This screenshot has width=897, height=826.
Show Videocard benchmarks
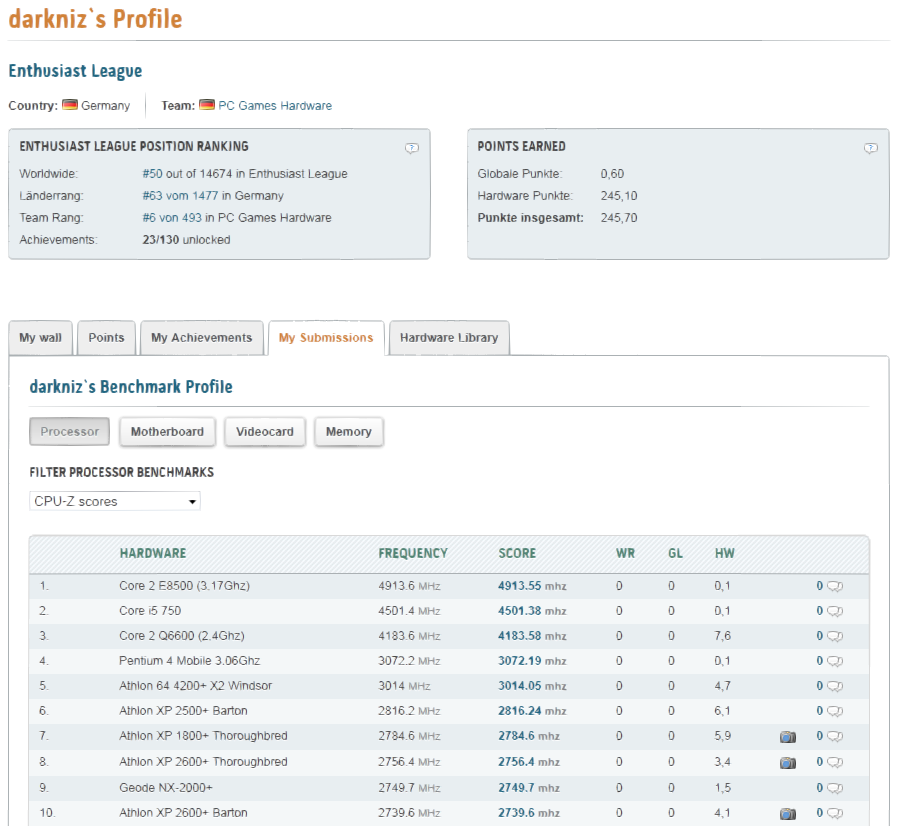pyautogui.click(x=265, y=431)
